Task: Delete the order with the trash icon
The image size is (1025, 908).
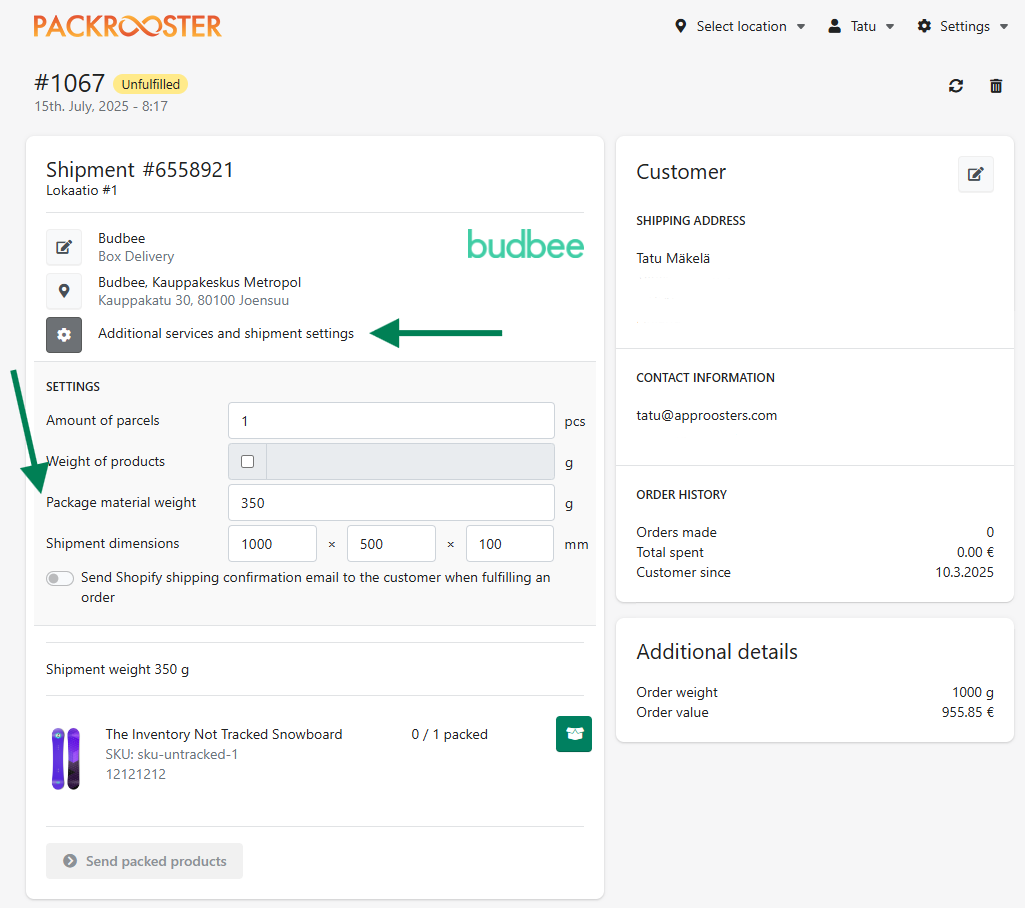Action: [x=996, y=86]
